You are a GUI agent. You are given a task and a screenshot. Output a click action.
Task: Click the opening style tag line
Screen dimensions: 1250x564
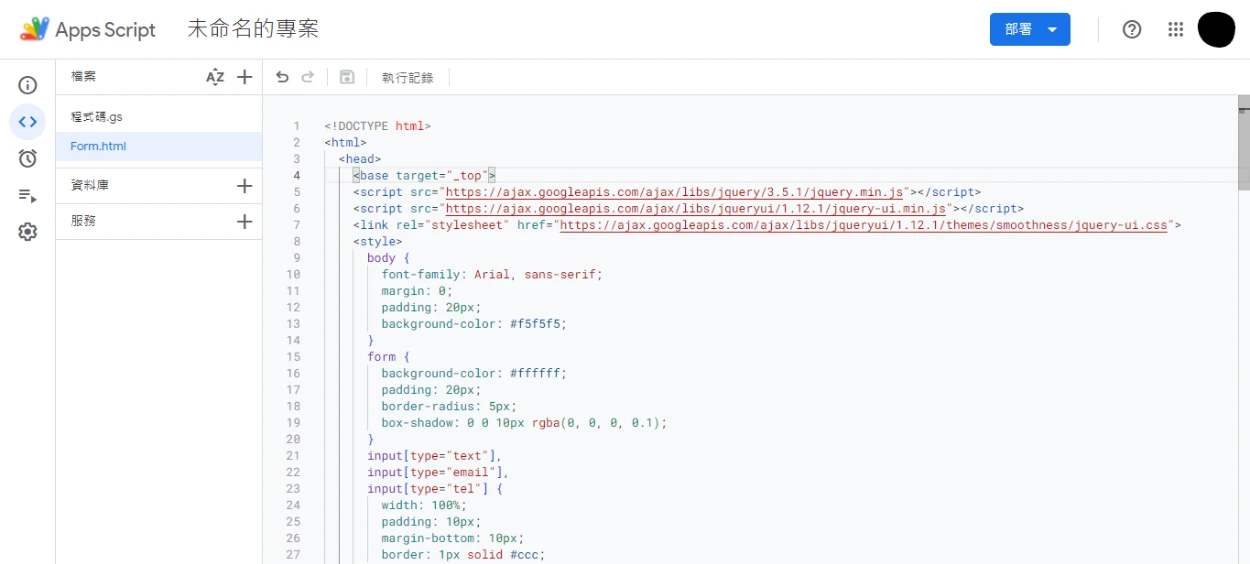[377, 241]
